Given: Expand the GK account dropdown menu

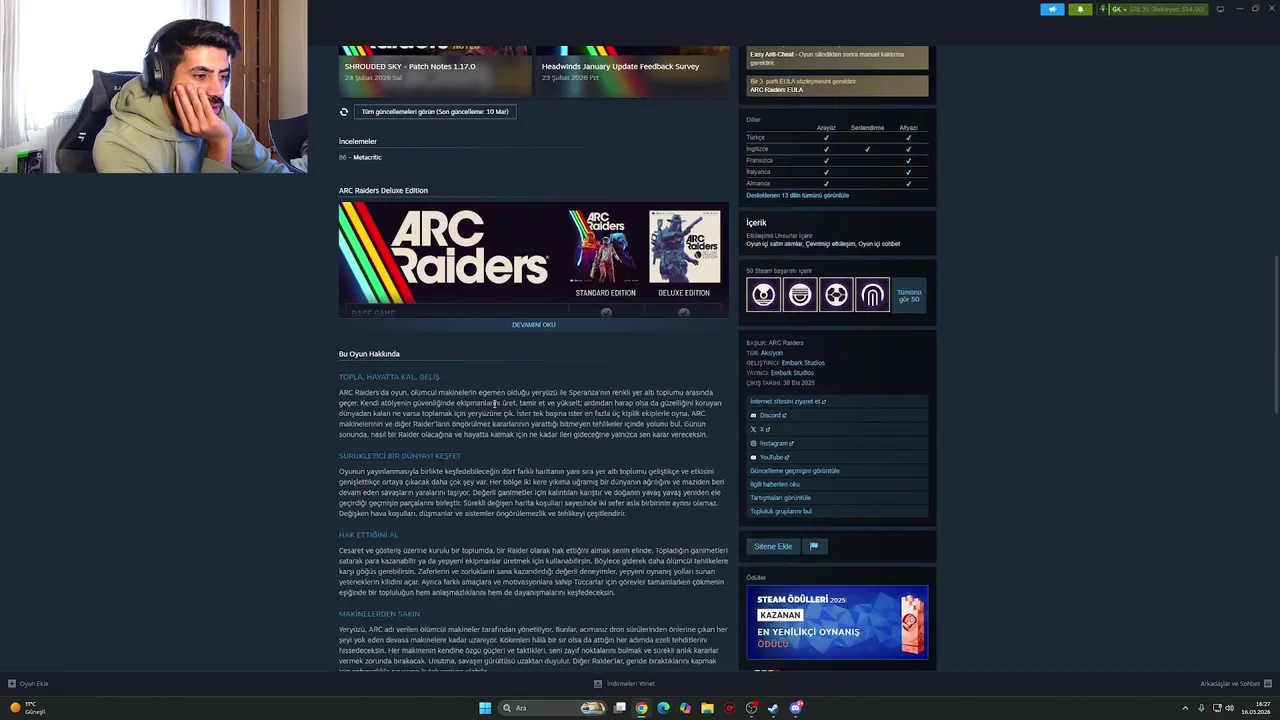Looking at the screenshot, I should (1158, 9).
